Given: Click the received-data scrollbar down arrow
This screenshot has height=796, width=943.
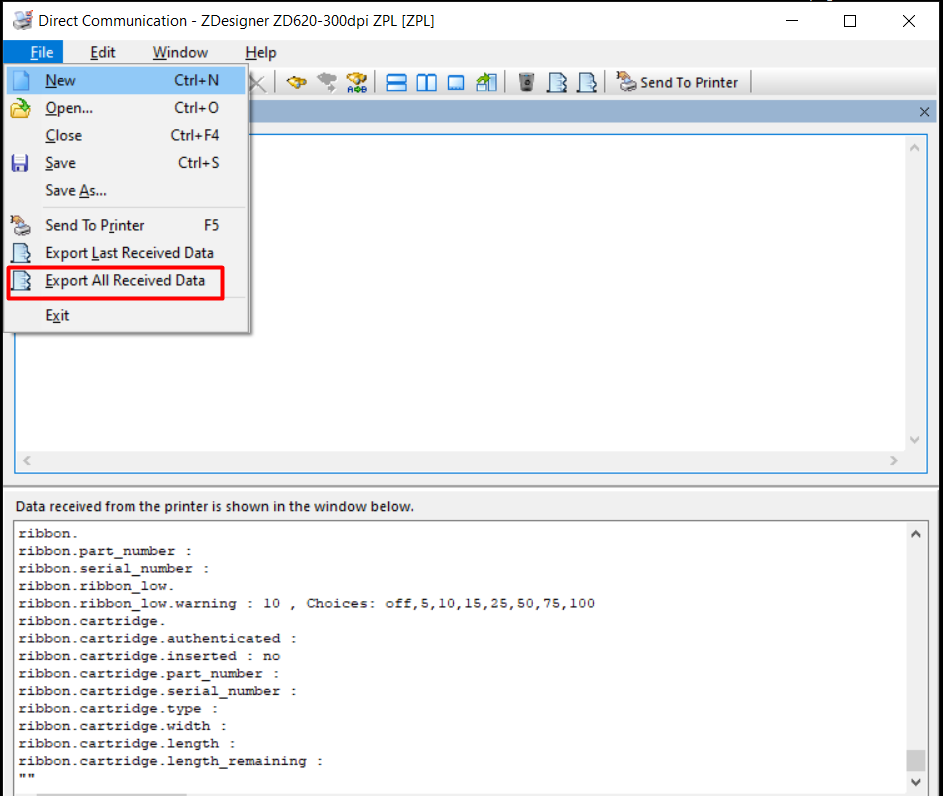Looking at the screenshot, I should 915,782.
